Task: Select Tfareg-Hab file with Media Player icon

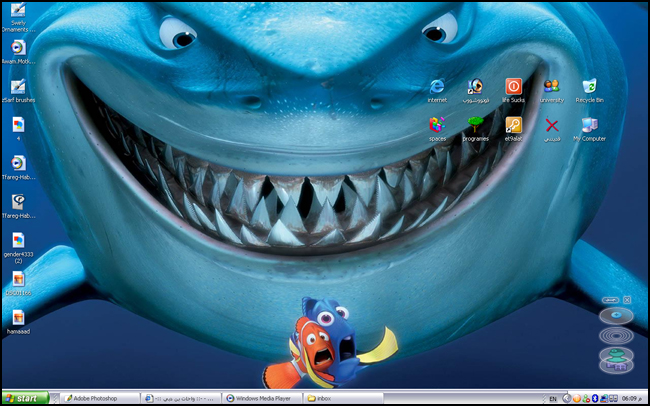Action: point(18,168)
